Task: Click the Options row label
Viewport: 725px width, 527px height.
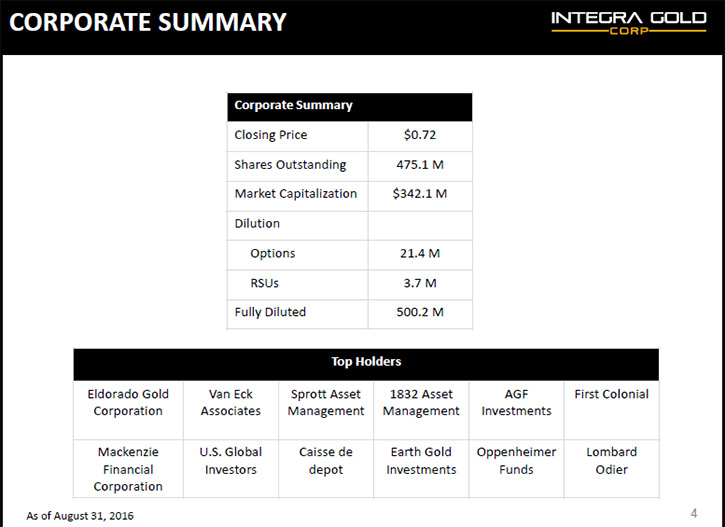Action: tap(273, 253)
